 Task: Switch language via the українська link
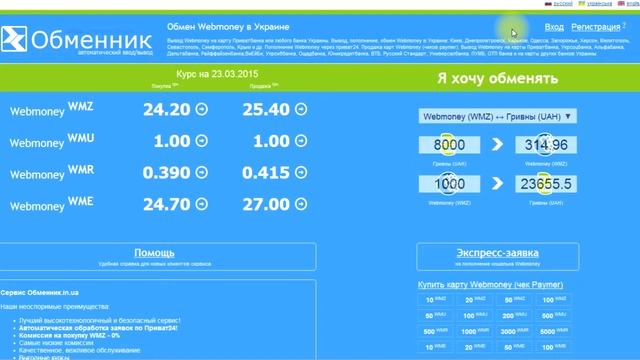point(600,3)
